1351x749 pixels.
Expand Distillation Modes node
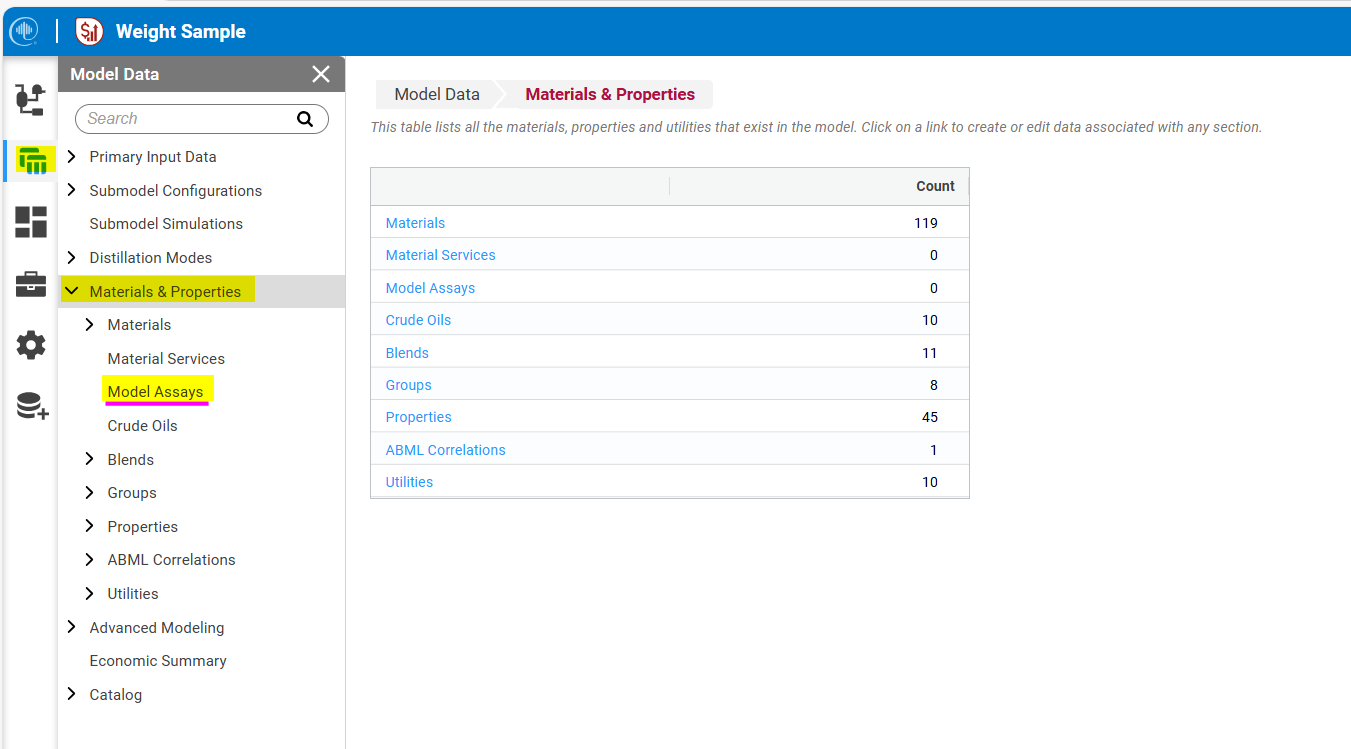point(71,258)
